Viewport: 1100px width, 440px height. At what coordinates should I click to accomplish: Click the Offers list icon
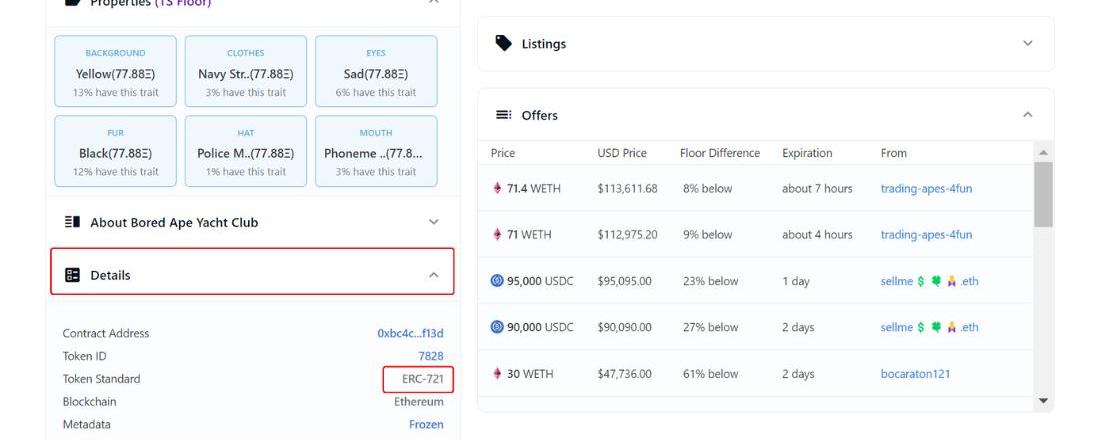pos(504,115)
